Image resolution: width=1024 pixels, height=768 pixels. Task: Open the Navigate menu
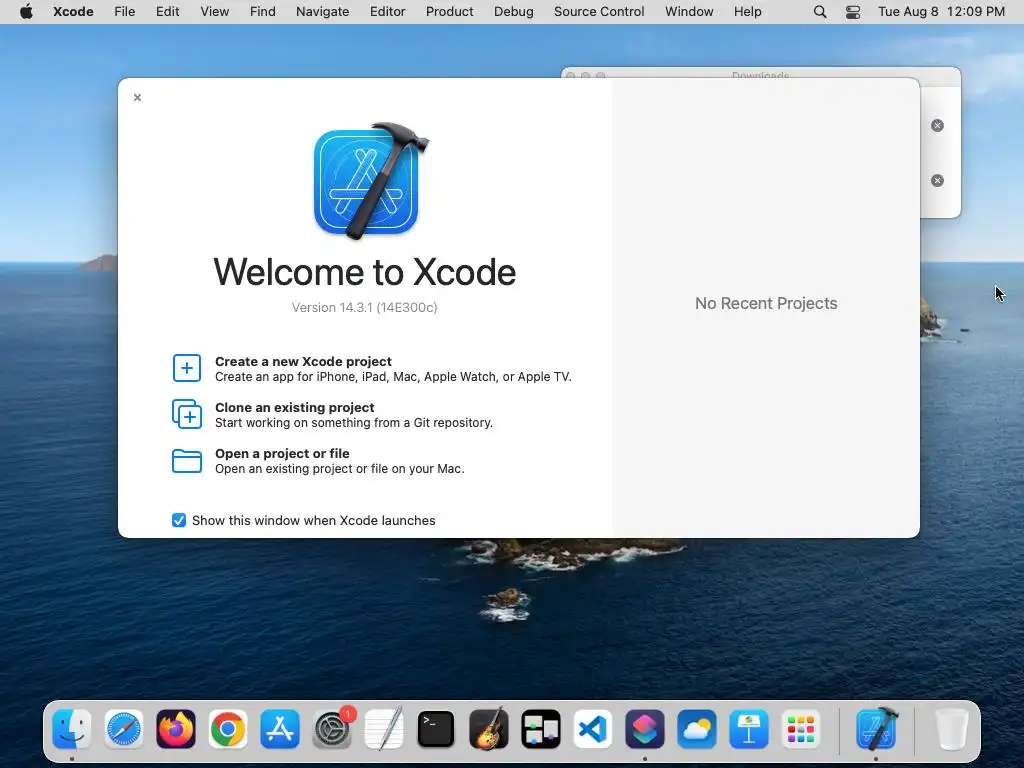click(322, 12)
